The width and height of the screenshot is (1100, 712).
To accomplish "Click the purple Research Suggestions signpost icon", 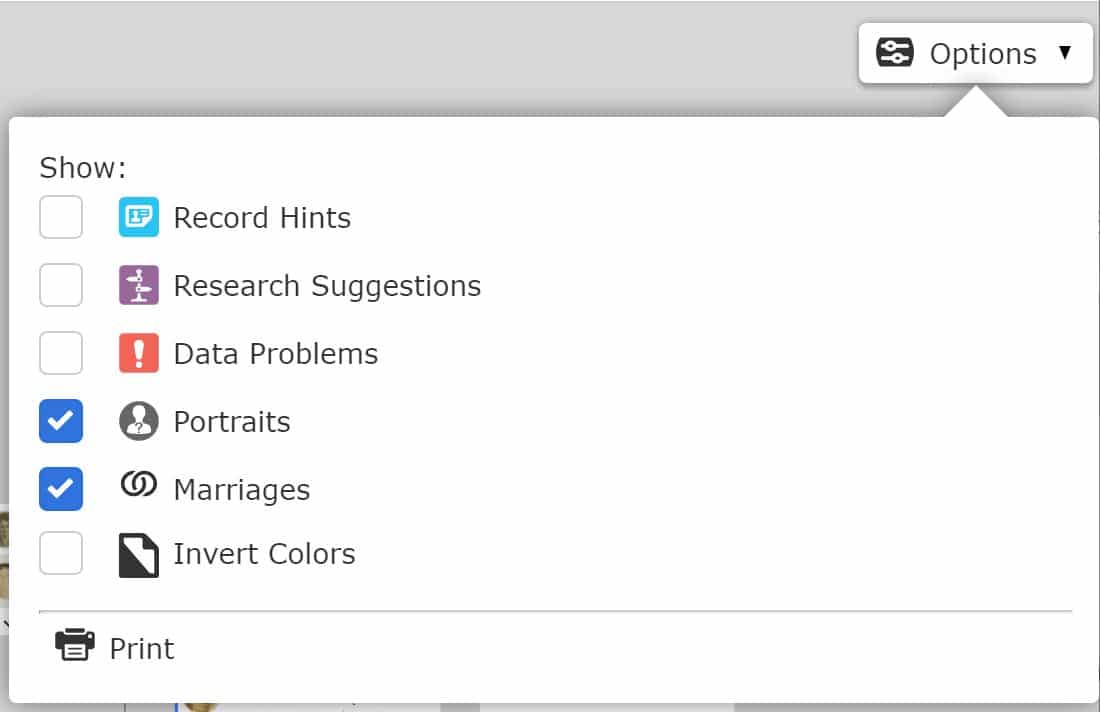I will coord(139,285).
